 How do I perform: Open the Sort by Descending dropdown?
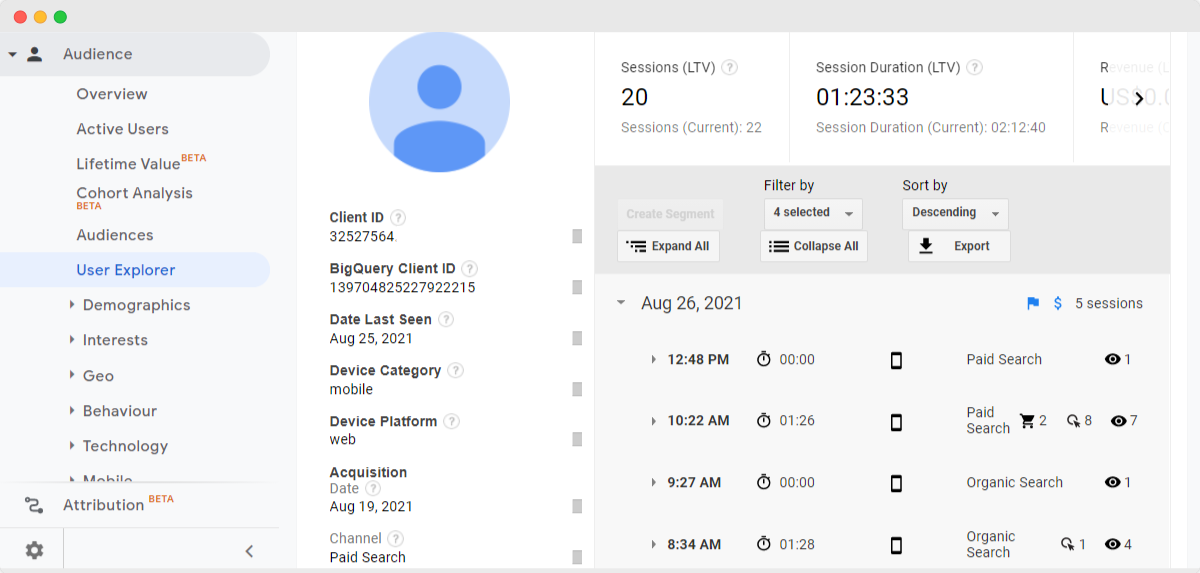click(954, 213)
